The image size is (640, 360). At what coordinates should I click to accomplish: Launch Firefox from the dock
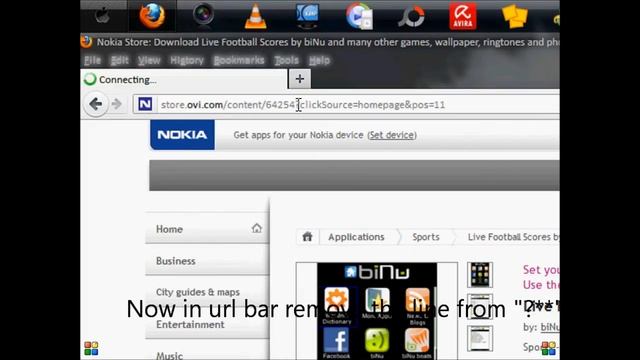152,16
